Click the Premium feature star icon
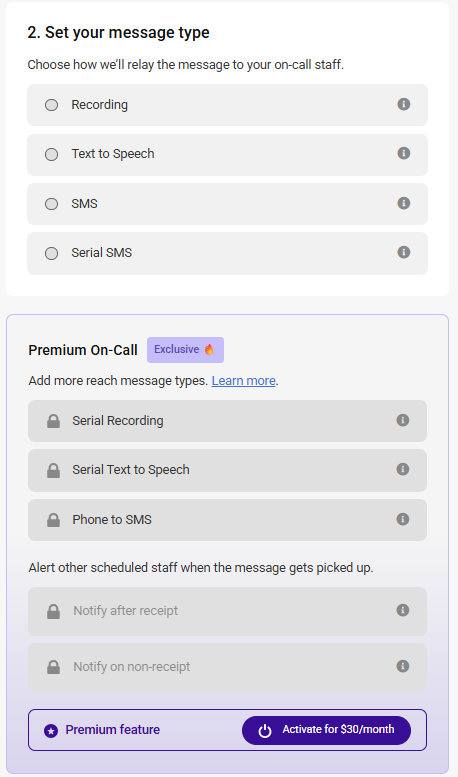Screen dimensions: 458x777 point(51,730)
